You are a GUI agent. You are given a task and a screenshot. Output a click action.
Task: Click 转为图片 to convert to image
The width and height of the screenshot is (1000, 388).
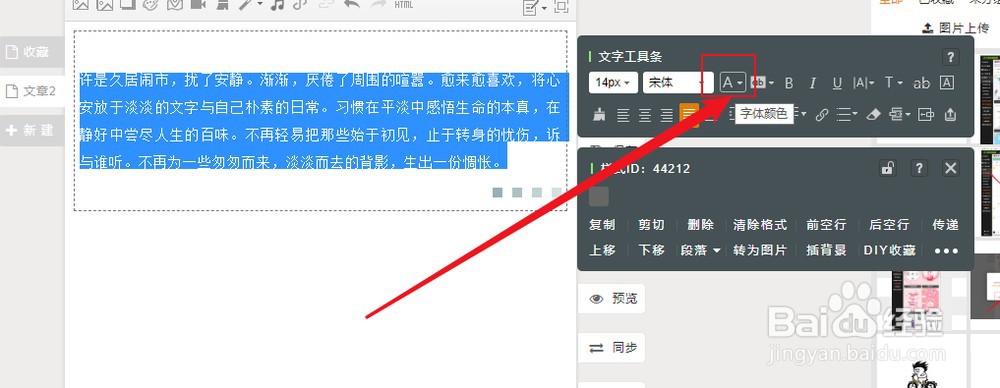[x=760, y=250]
